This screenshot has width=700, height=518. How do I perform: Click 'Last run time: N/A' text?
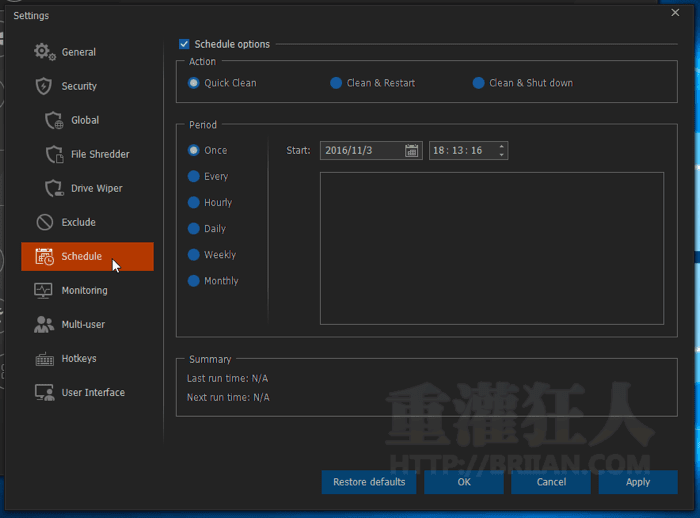click(x=227, y=379)
